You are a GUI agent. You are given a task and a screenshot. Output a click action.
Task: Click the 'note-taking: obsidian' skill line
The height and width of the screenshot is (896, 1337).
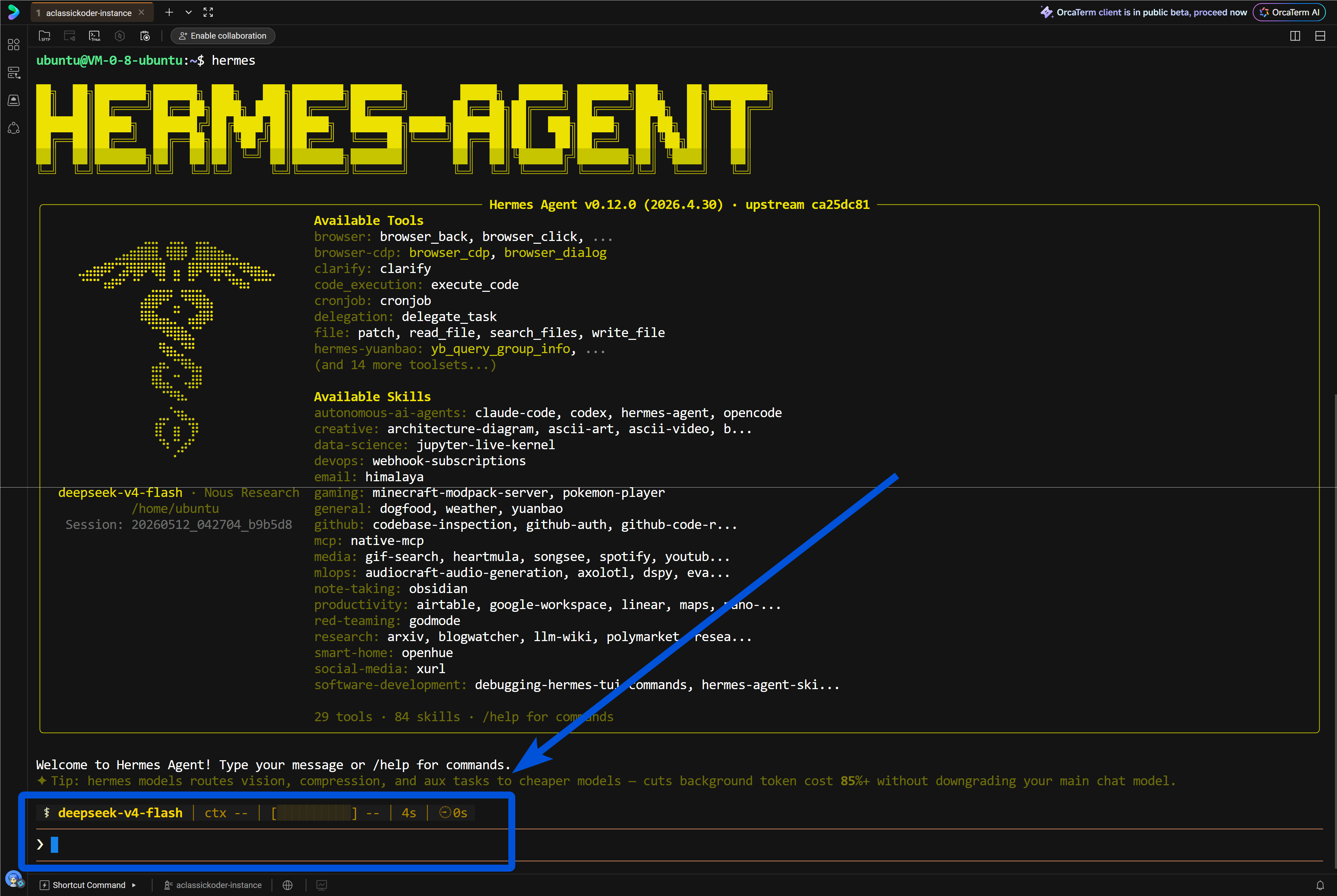[391, 589]
